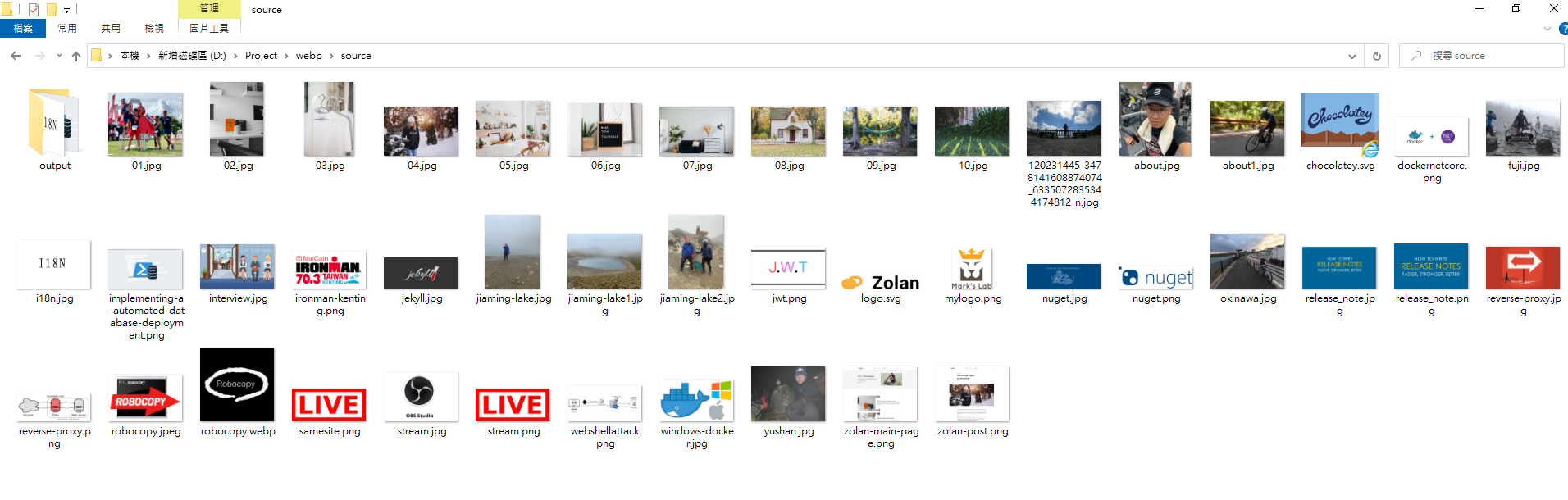This screenshot has width=1568, height=500.
Task: Navigate to Project in the breadcrumb path
Action: [x=261, y=56]
